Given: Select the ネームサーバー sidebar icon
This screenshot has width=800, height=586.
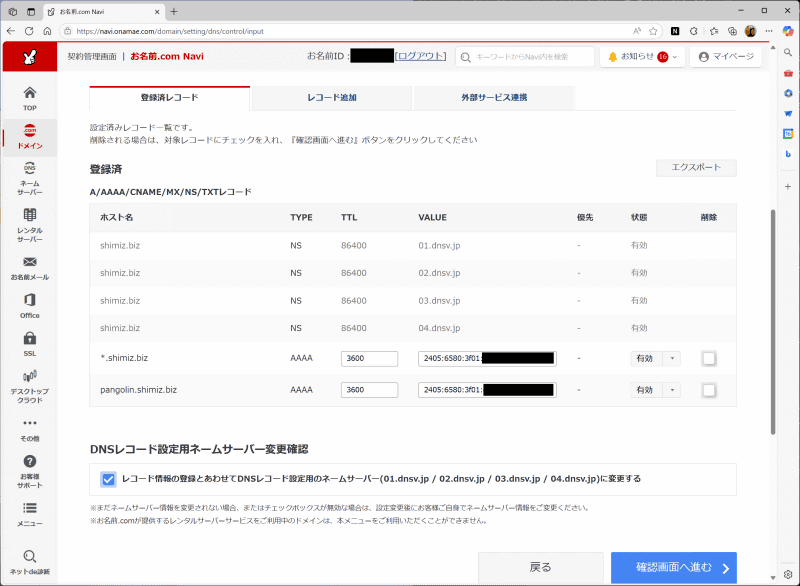Looking at the screenshot, I should [29, 180].
